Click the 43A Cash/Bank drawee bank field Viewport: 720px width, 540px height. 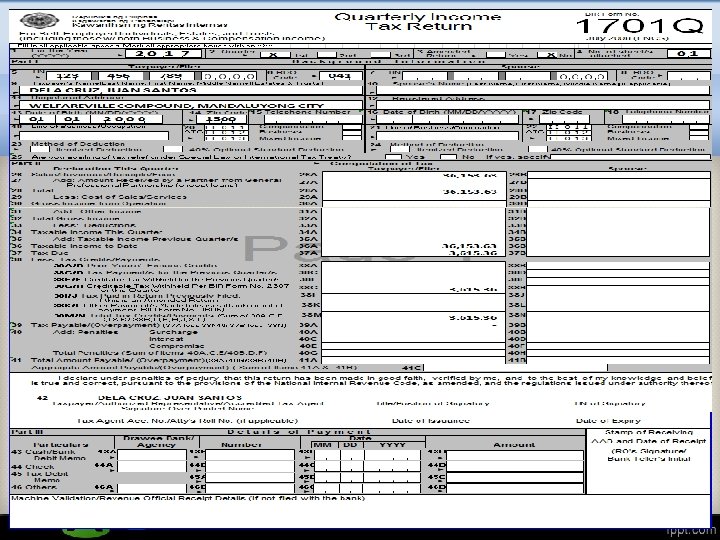(x=152, y=455)
